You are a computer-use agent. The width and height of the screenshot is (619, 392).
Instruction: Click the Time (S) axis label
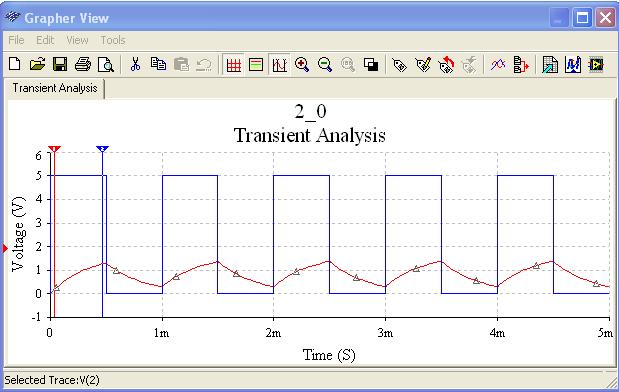click(329, 355)
